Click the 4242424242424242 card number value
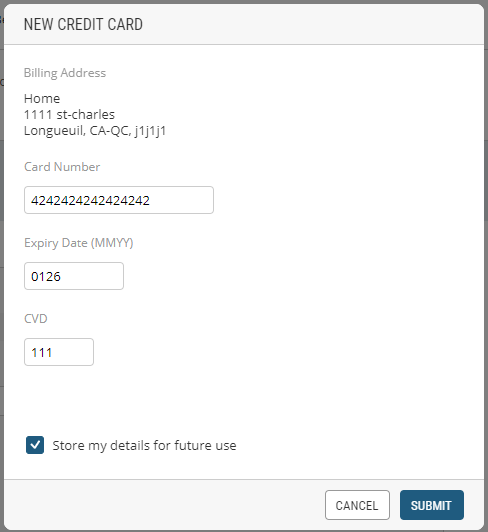 [90, 201]
